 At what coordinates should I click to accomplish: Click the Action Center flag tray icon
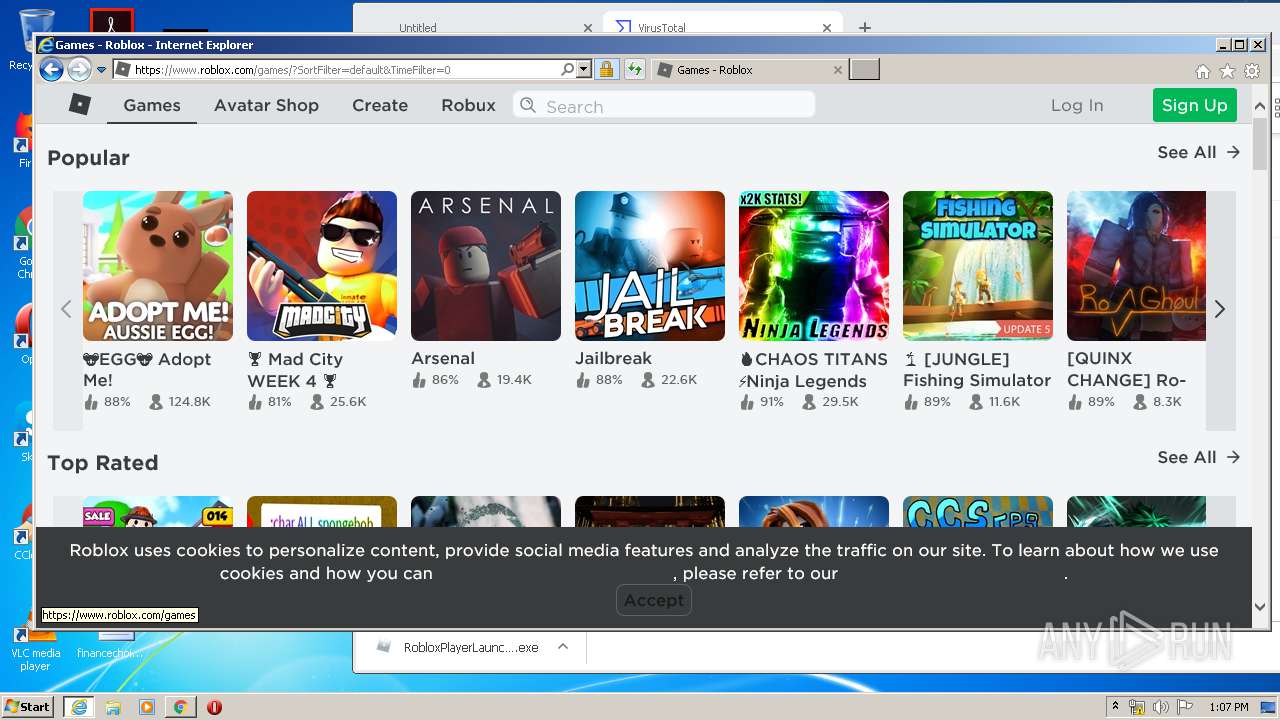1184,707
